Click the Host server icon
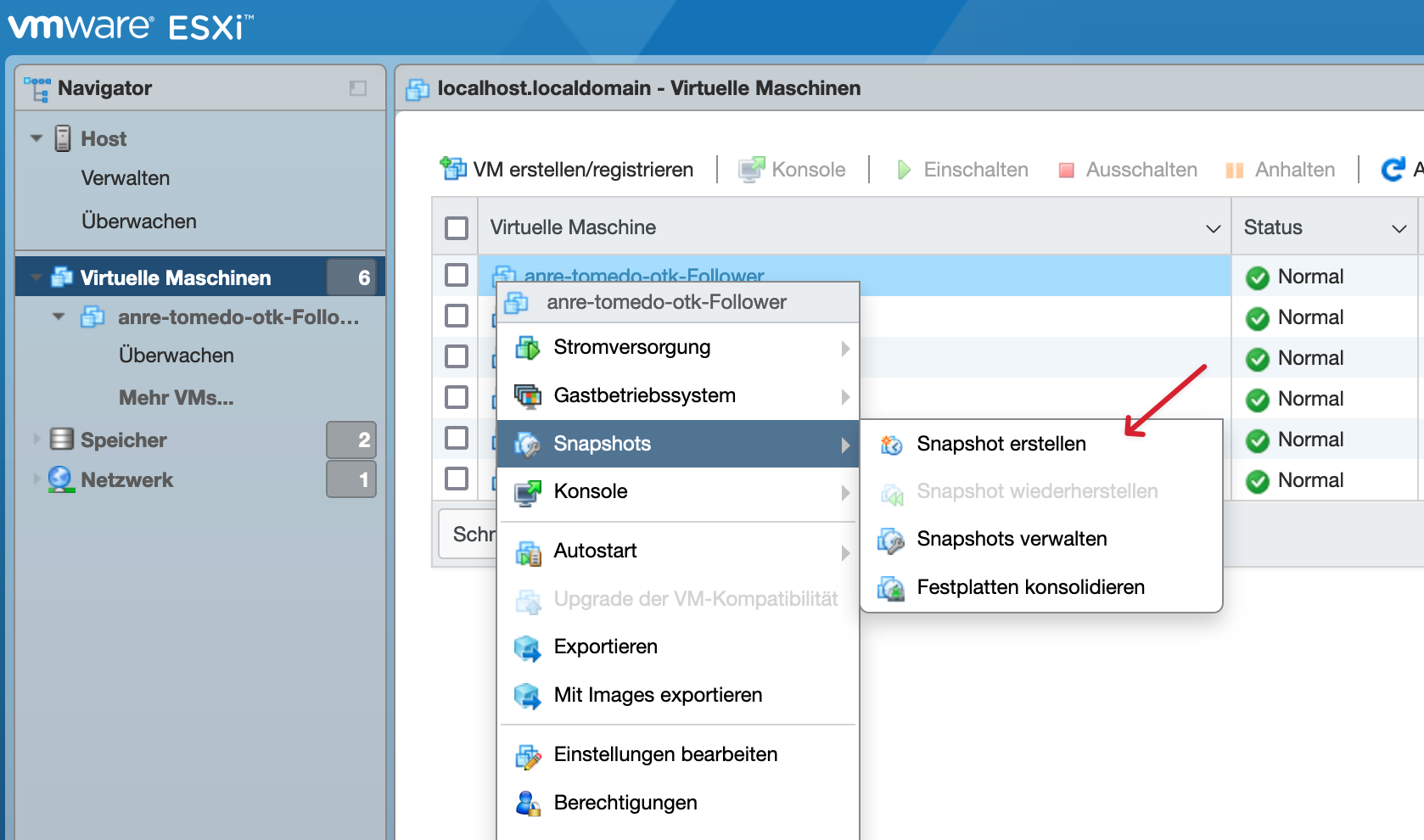The image size is (1424, 840). [x=63, y=138]
